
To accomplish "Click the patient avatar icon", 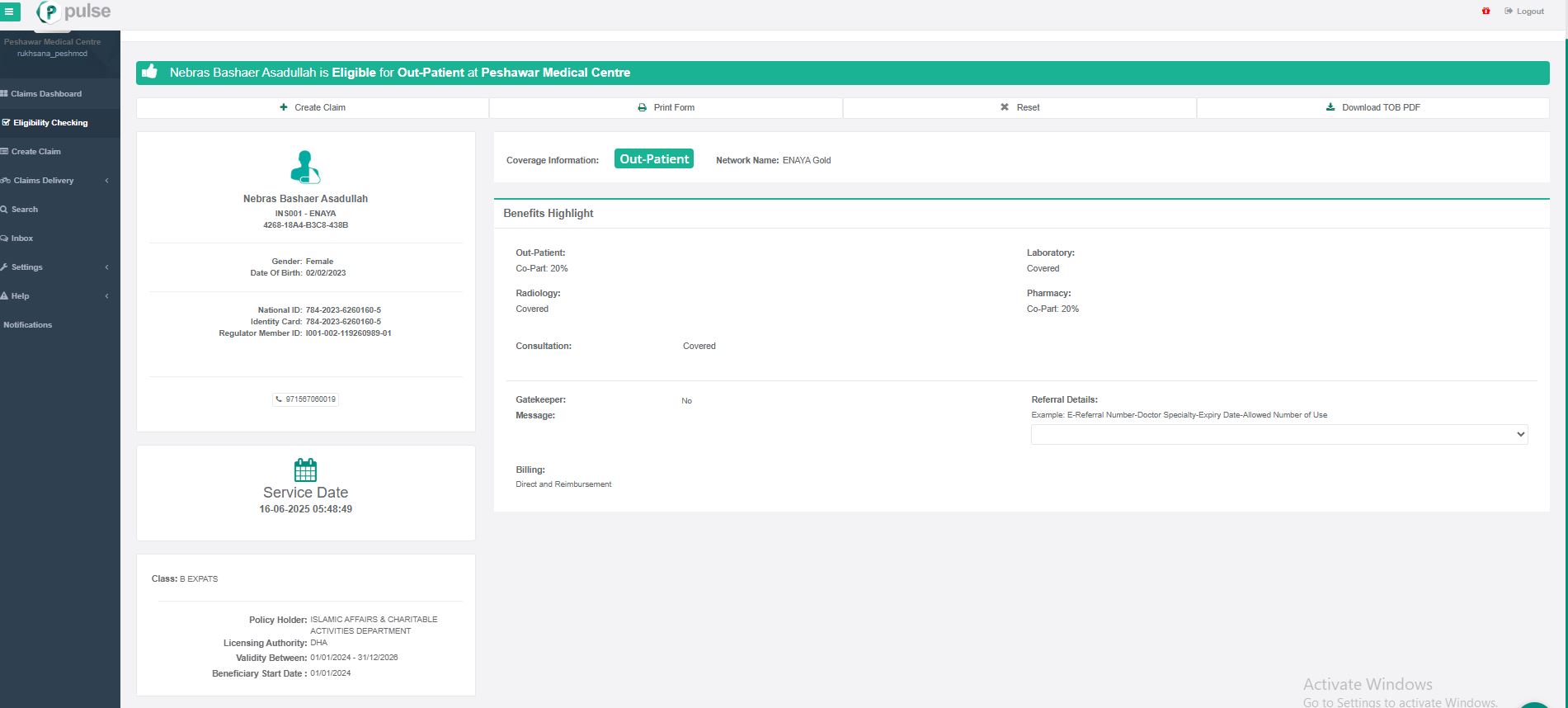I will [305, 167].
